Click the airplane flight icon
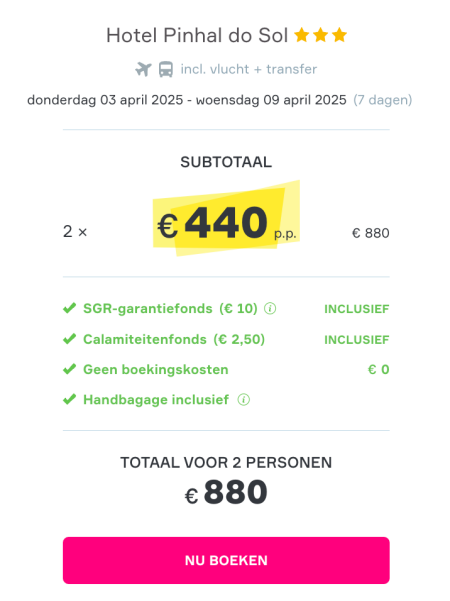The height and width of the screenshot is (601, 450). pos(143,69)
